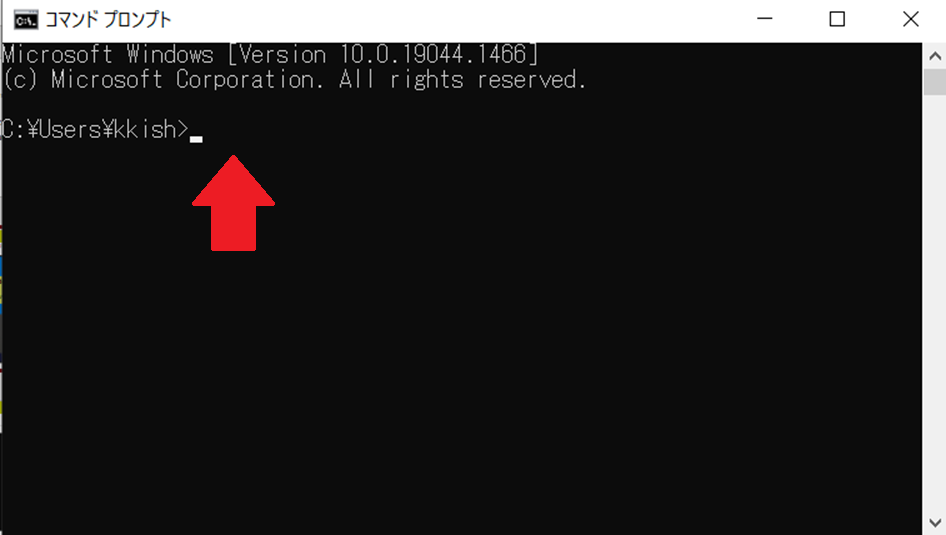Viewport: 946px width, 535px height.
Task: Click the vertical scrollbar thumb
Action: tap(935, 82)
